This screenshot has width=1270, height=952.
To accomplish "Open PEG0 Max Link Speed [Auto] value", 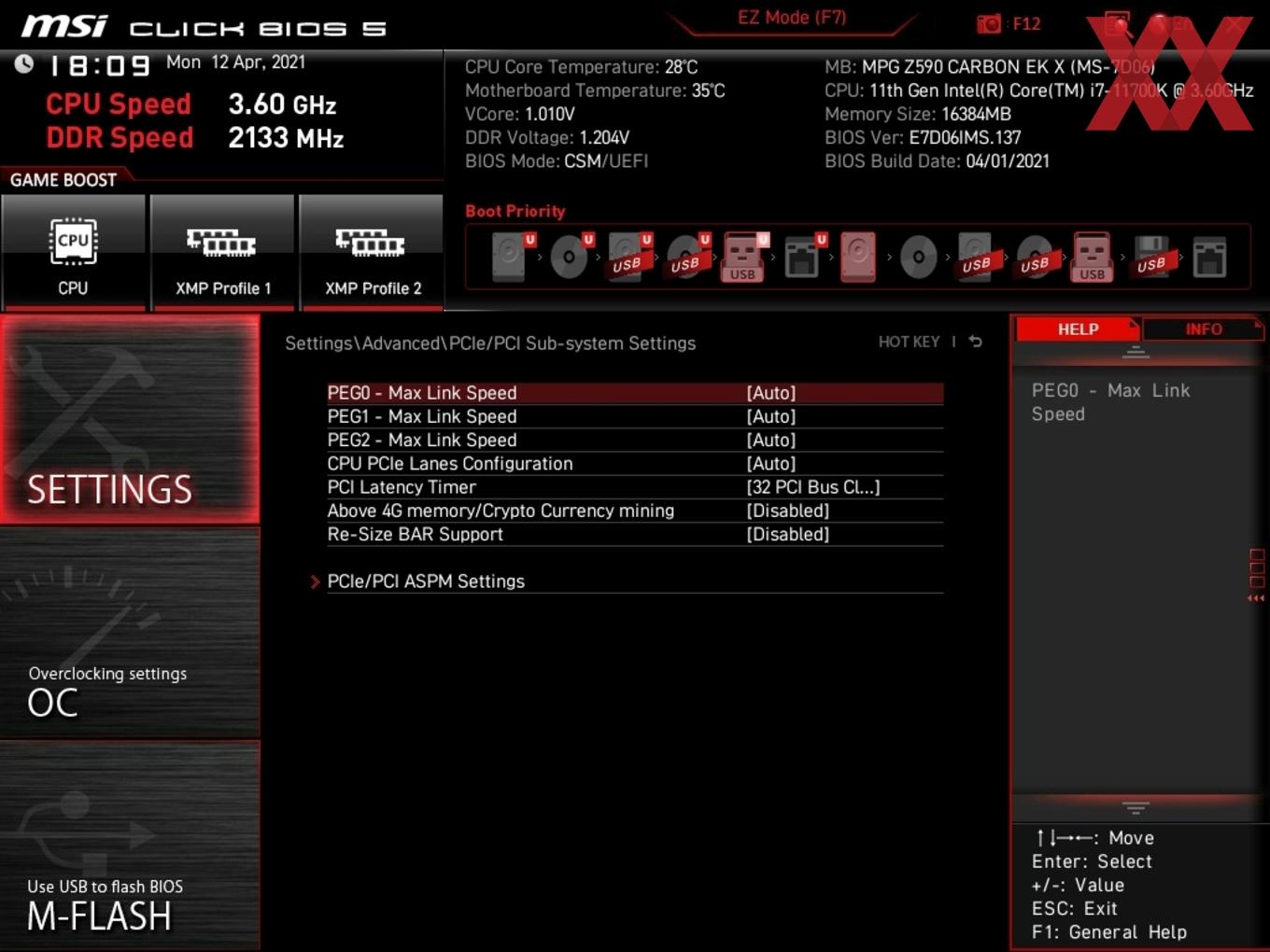I will point(771,393).
